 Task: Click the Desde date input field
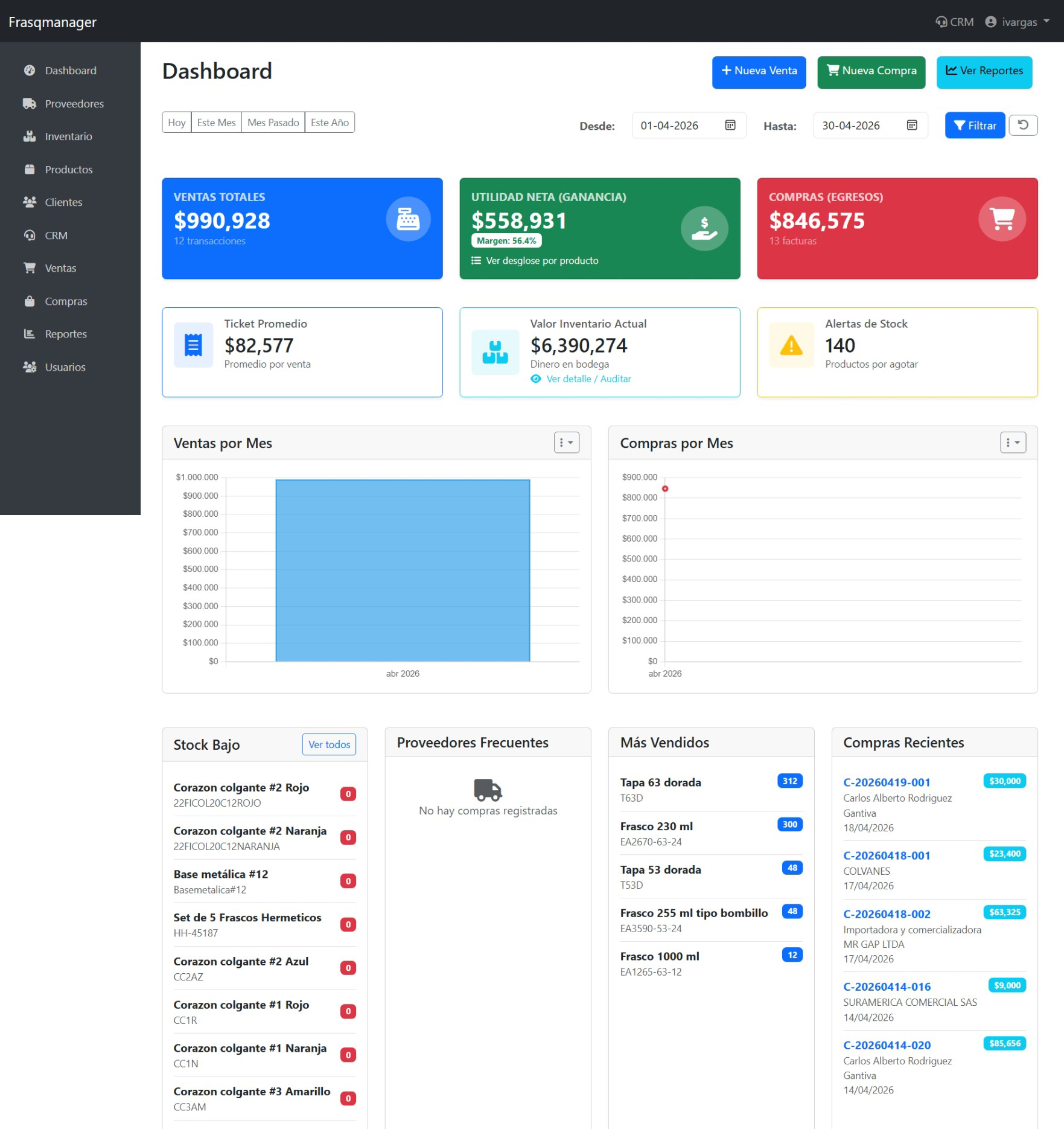click(689, 125)
